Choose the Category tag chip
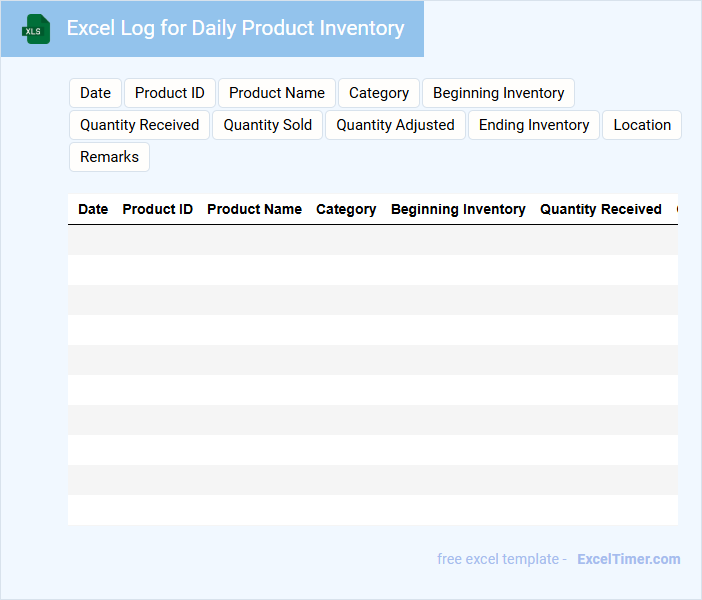Image resolution: width=702 pixels, height=600 pixels. (379, 93)
